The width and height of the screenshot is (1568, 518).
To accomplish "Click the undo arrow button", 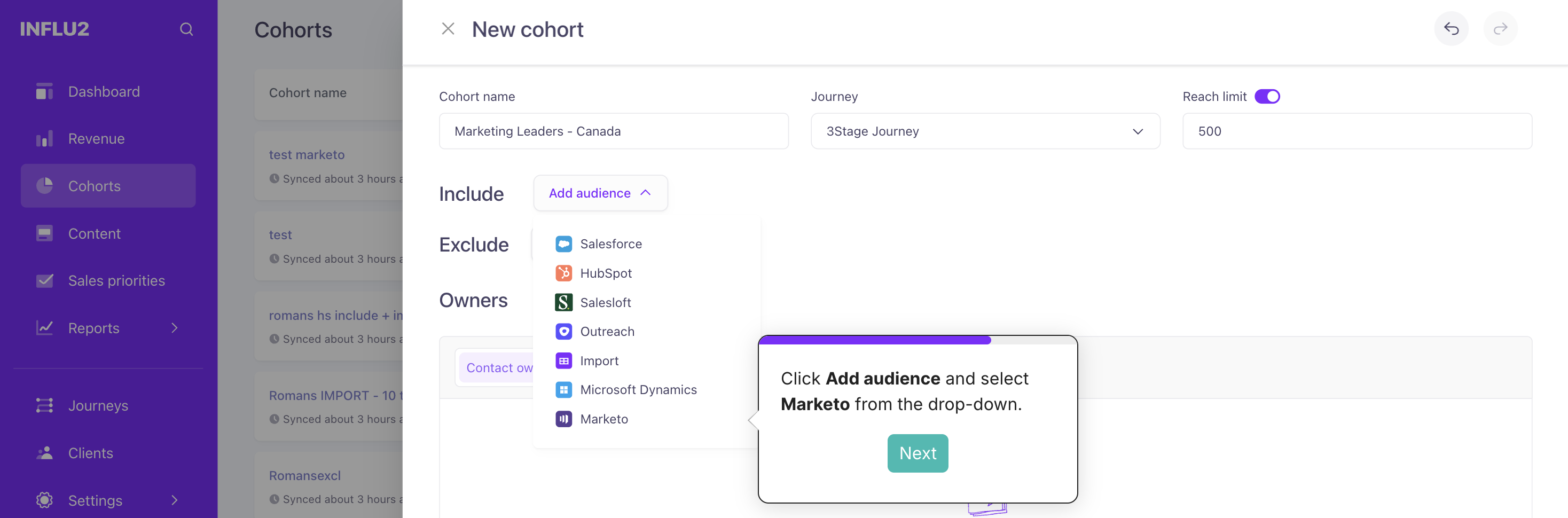I will [1451, 29].
